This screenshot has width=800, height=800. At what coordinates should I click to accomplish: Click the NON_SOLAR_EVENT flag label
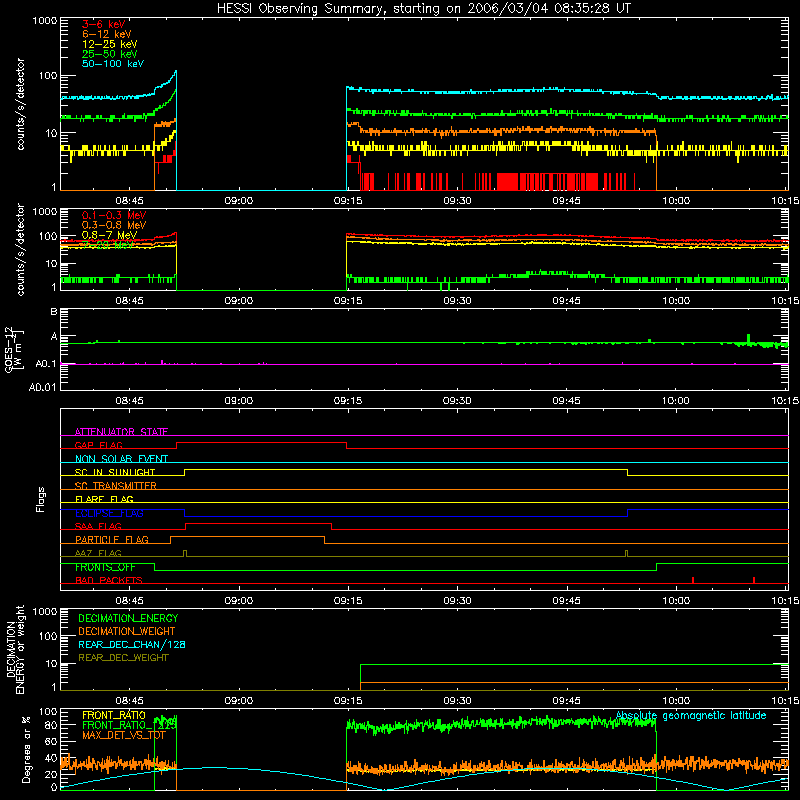click(121, 459)
